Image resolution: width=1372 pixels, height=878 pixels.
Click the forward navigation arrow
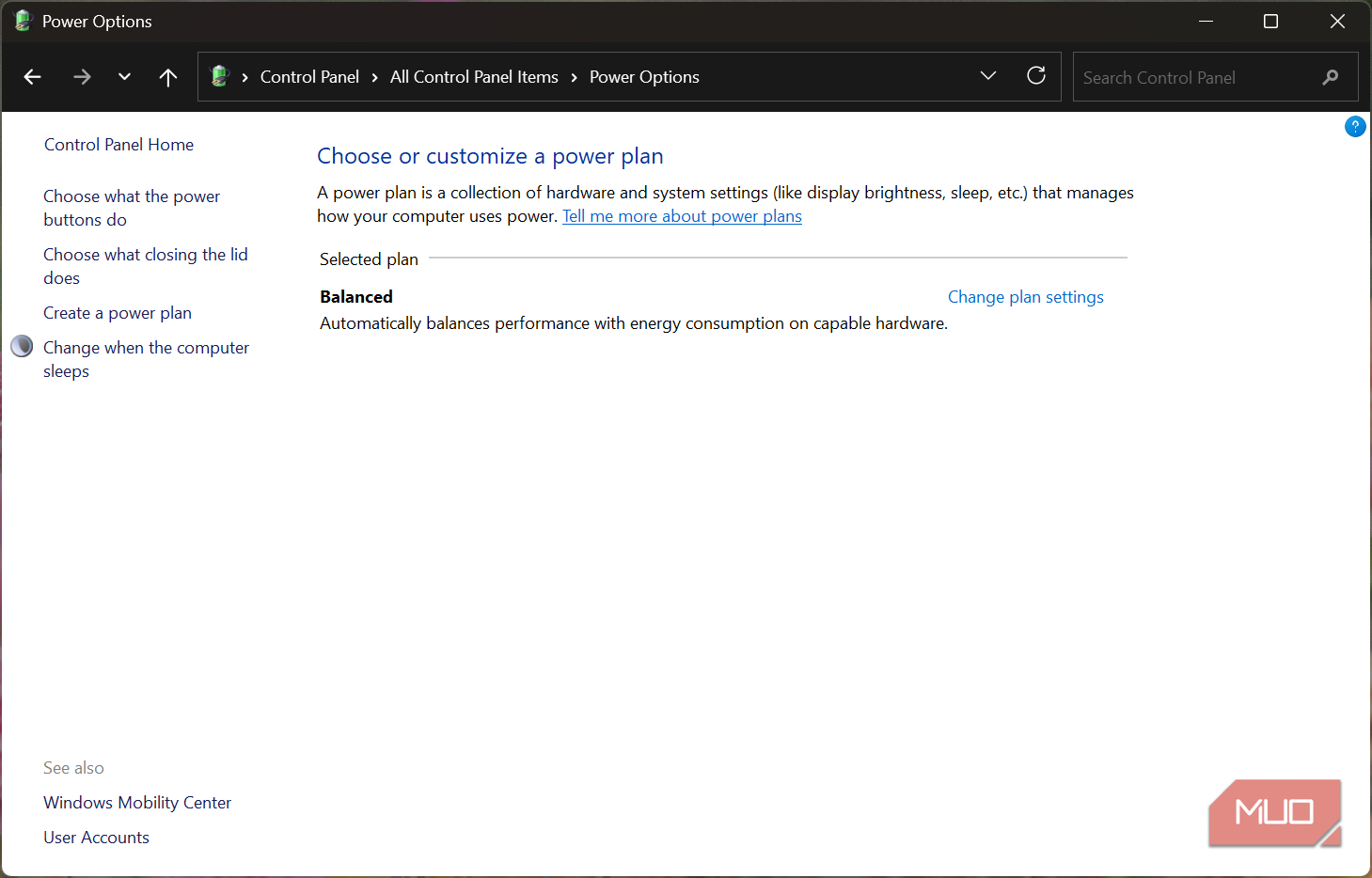coord(82,77)
